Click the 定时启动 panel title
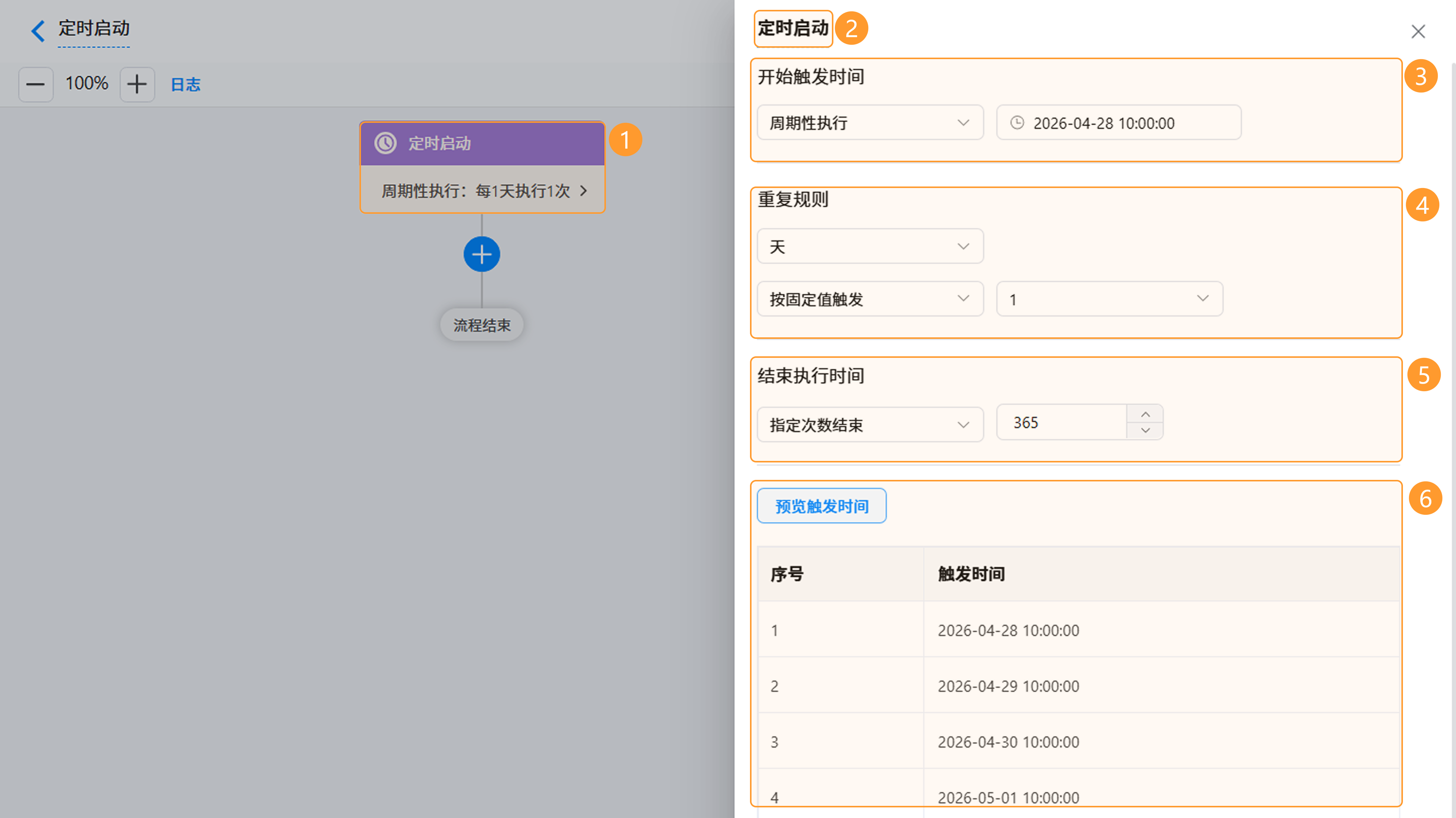 pos(792,28)
